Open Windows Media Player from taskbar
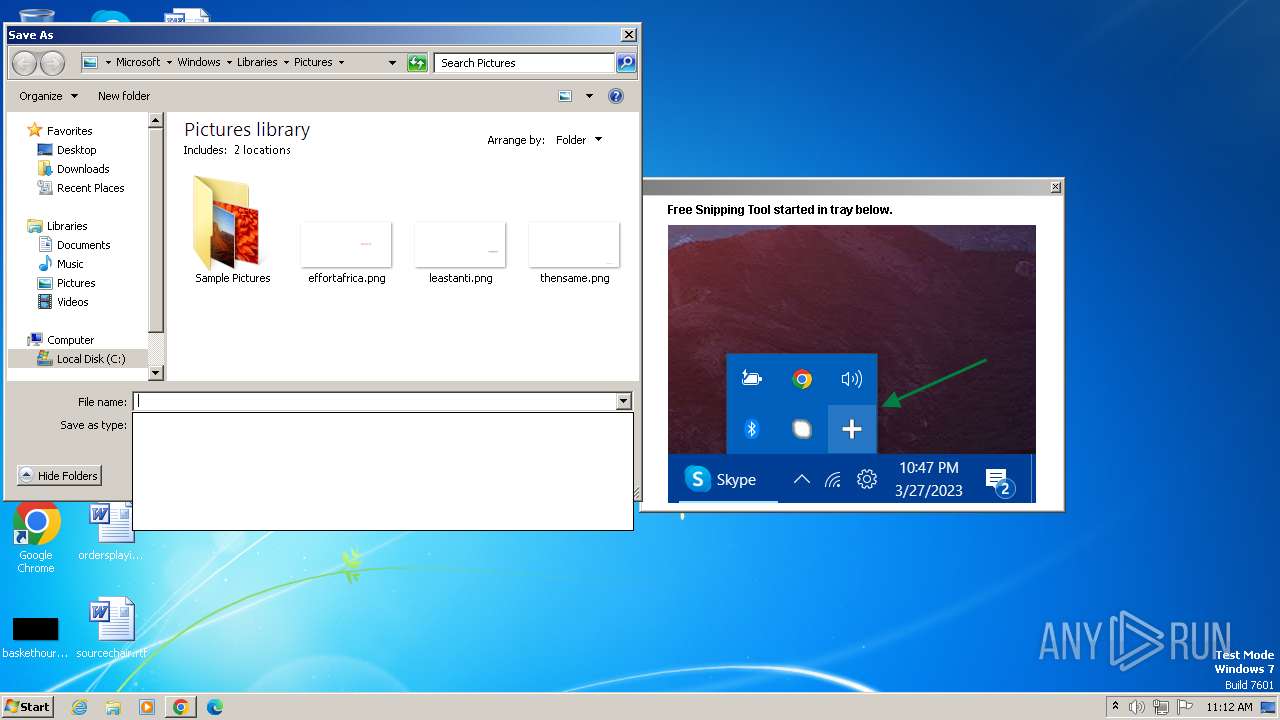This screenshot has width=1280, height=720. (147, 707)
